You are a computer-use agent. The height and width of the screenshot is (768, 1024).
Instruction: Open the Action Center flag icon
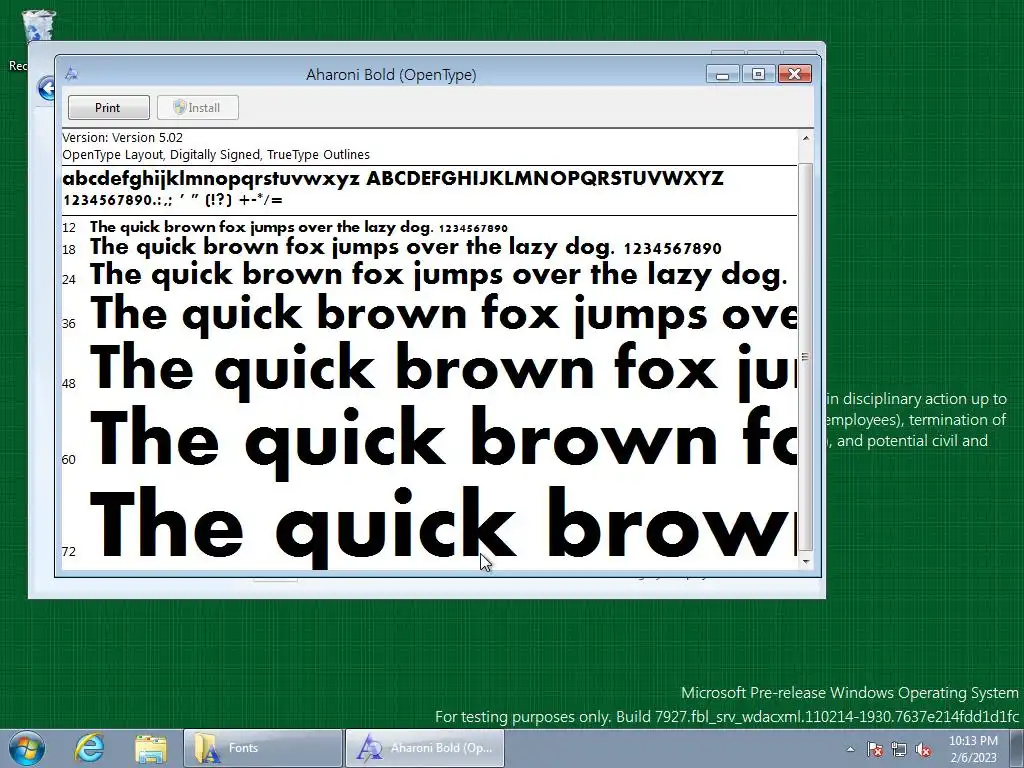[875, 749]
